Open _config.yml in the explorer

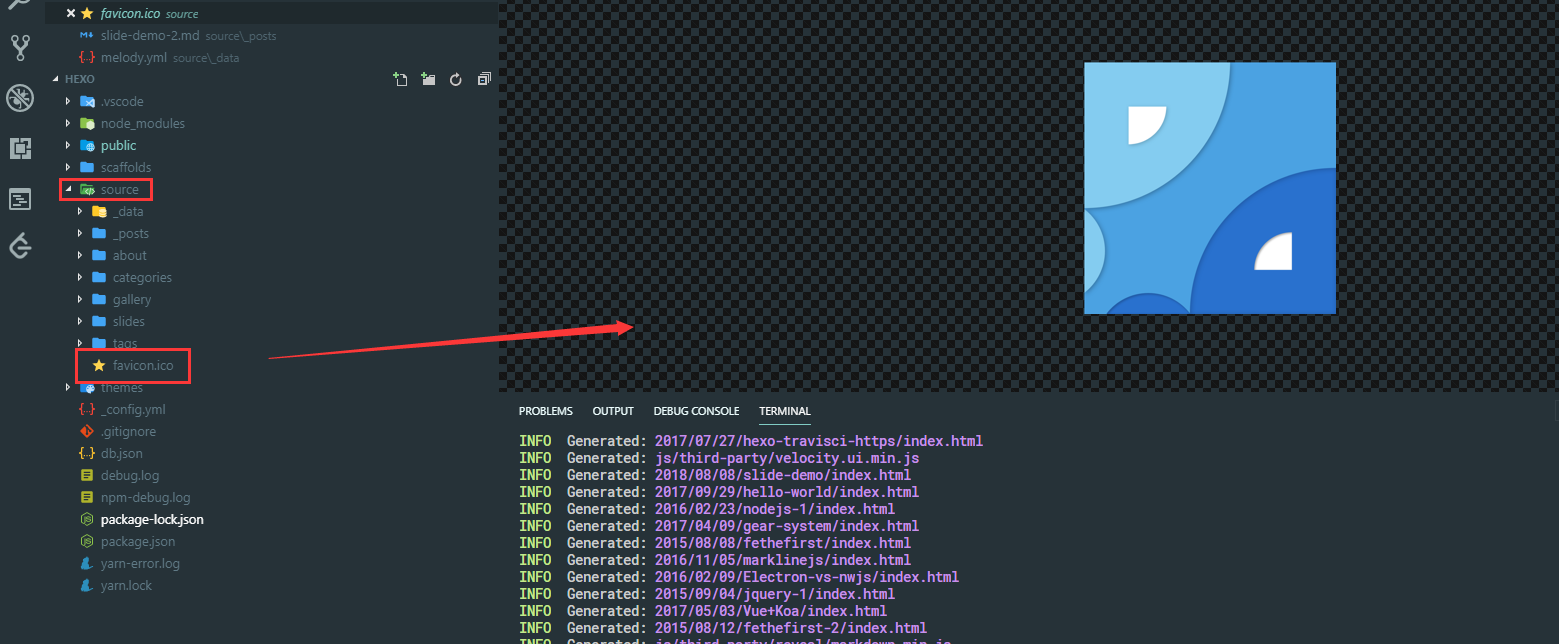(133, 409)
